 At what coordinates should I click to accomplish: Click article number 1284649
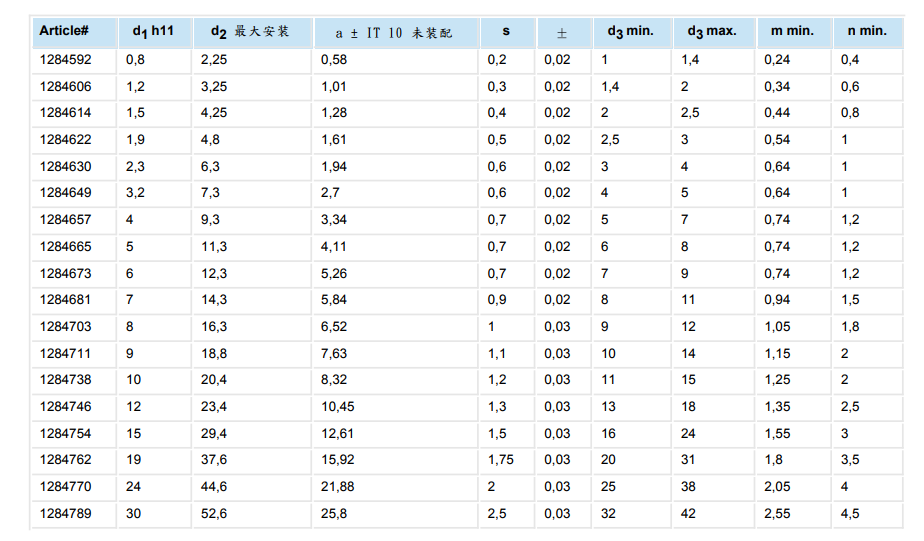[x=65, y=193]
